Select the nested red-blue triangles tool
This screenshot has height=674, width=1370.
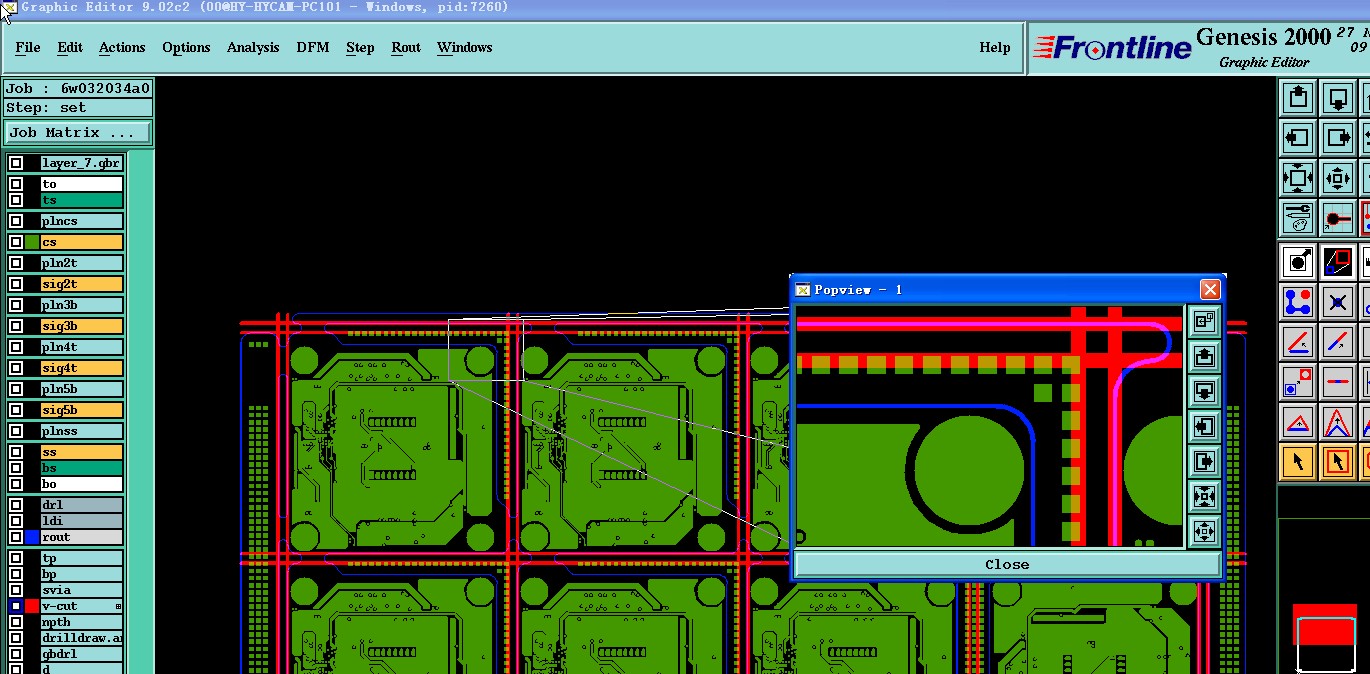pos(1338,422)
